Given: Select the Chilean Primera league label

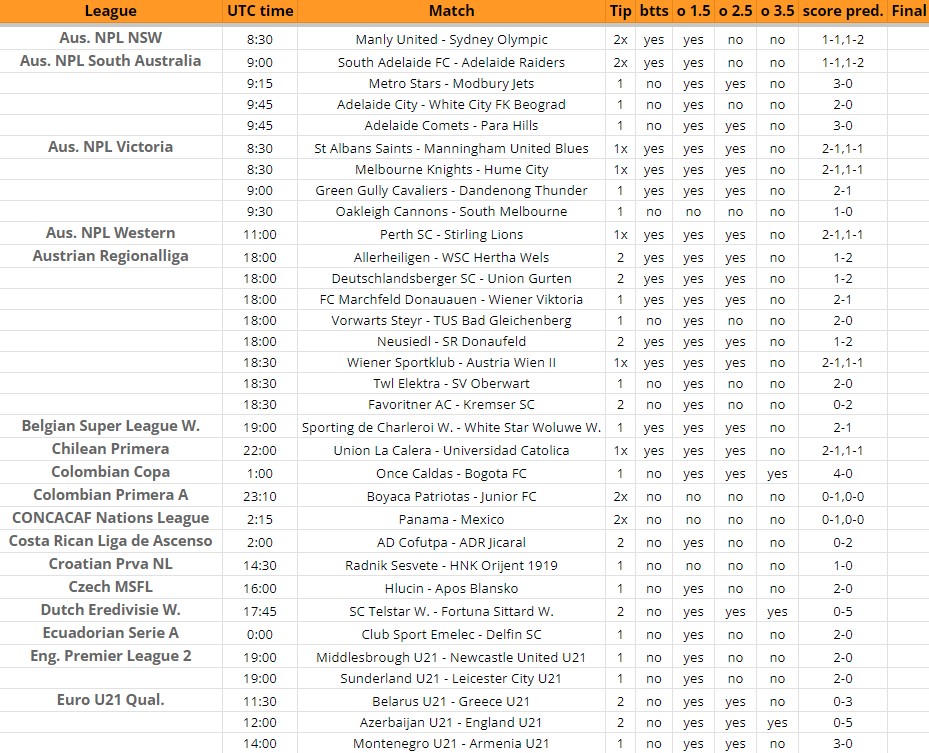Looking at the screenshot, I should pyautogui.click(x=111, y=449).
